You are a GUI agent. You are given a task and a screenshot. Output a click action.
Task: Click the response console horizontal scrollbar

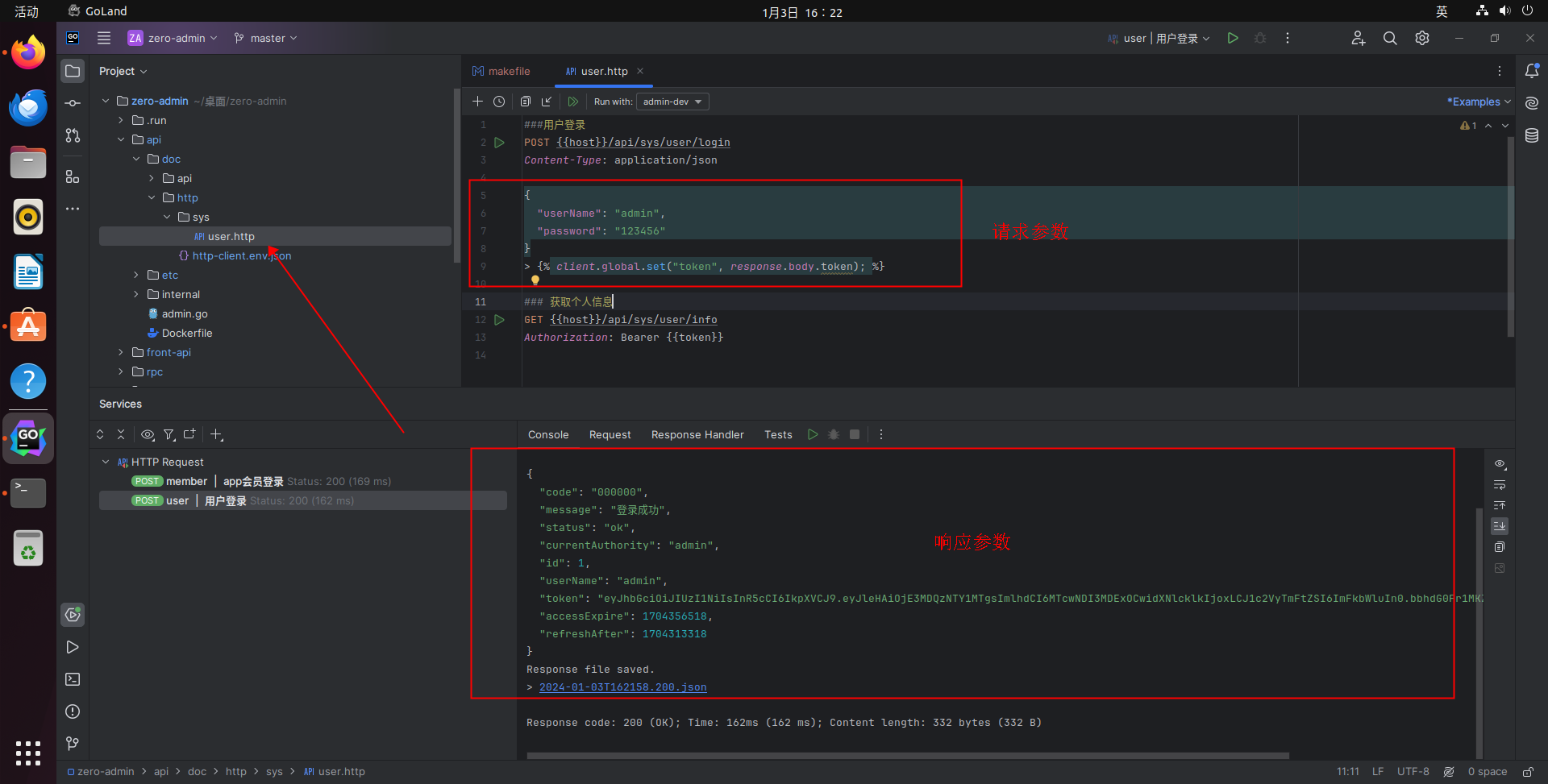click(x=908, y=756)
